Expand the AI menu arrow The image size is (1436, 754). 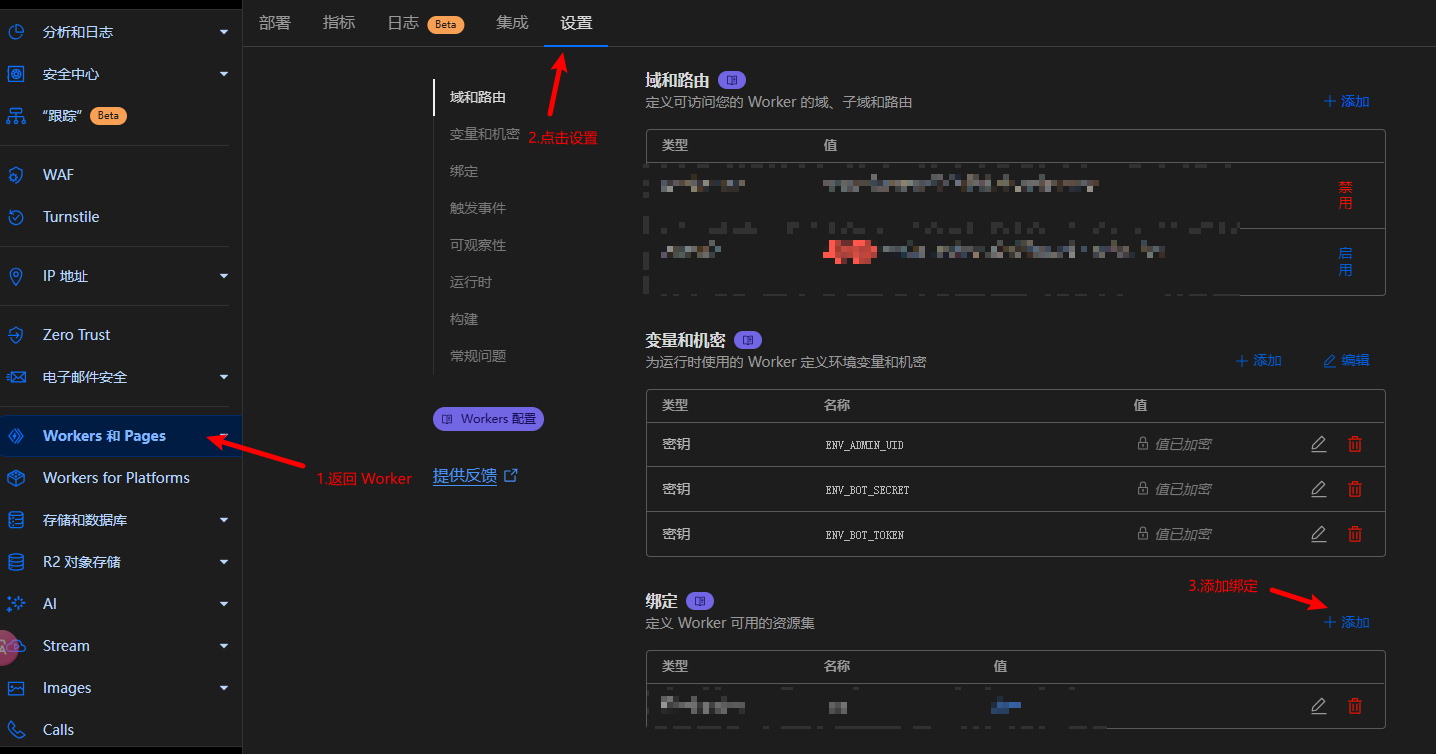point(224,604)
